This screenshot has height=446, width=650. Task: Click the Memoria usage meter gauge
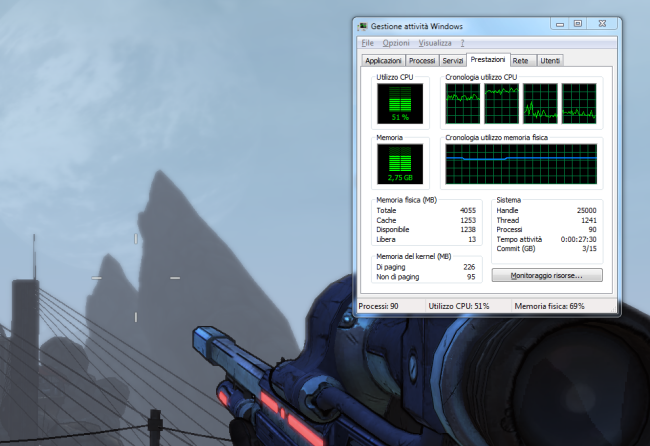coord(400,164)
